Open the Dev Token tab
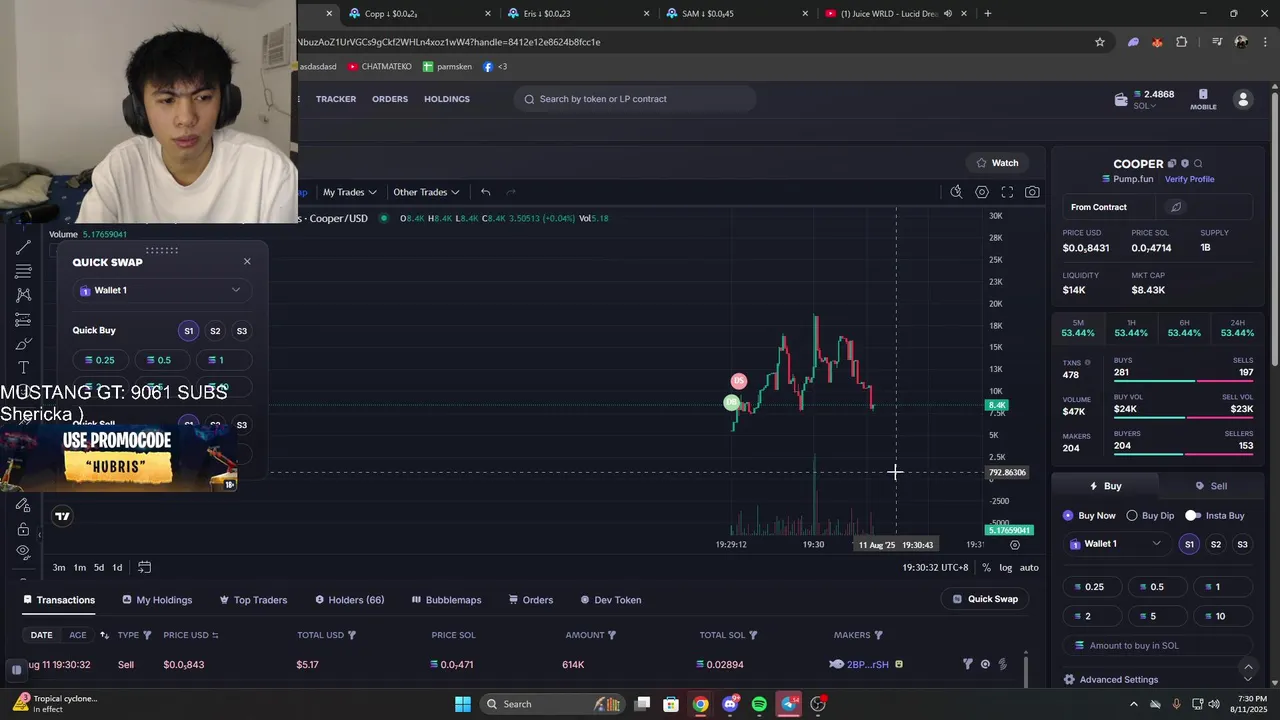1280x720 pixels. click(x=611, y=600)
